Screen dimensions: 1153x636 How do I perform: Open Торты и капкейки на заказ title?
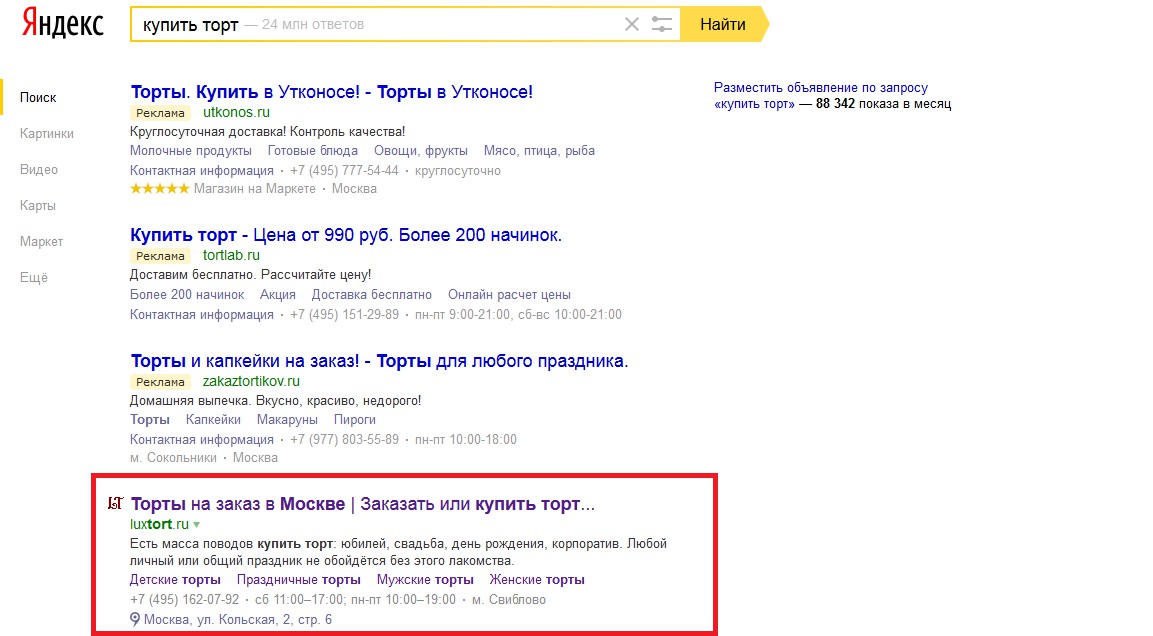tap(379, 361)
